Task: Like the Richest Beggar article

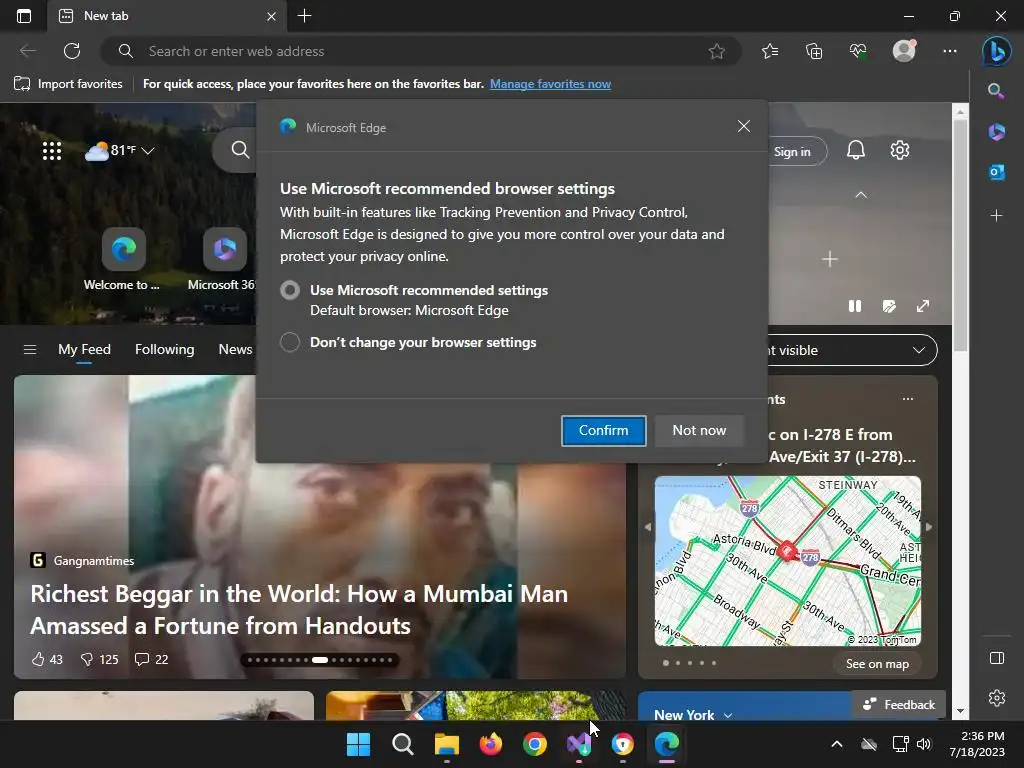Action: click(x=46, y=660)
